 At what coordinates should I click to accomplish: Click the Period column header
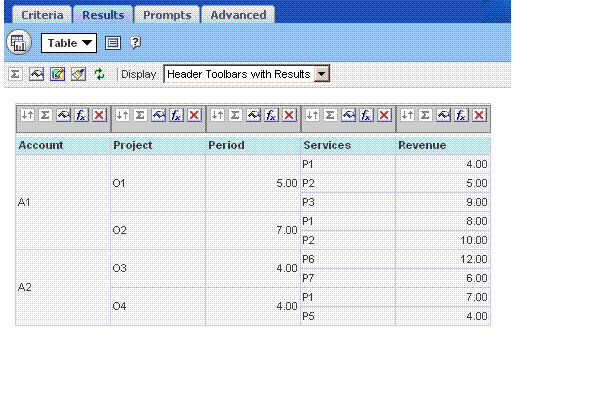(253, 145)
